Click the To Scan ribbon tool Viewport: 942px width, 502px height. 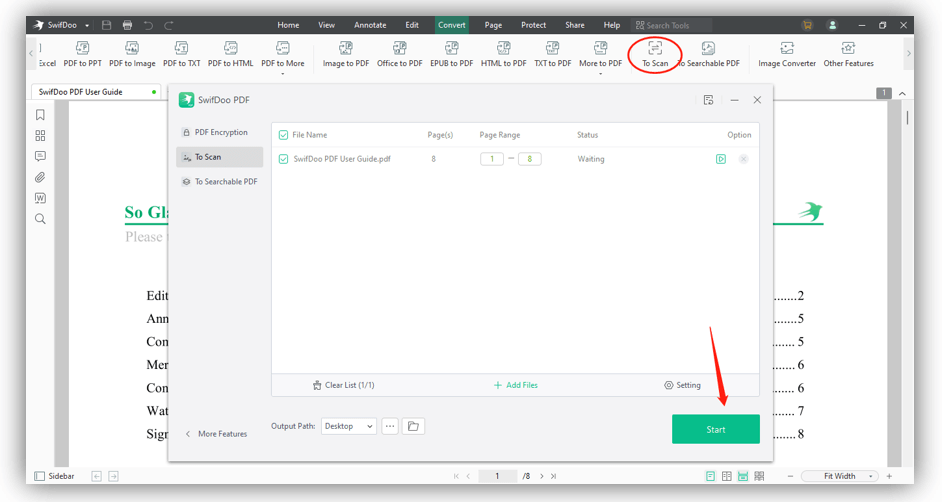tap(655, 54)
